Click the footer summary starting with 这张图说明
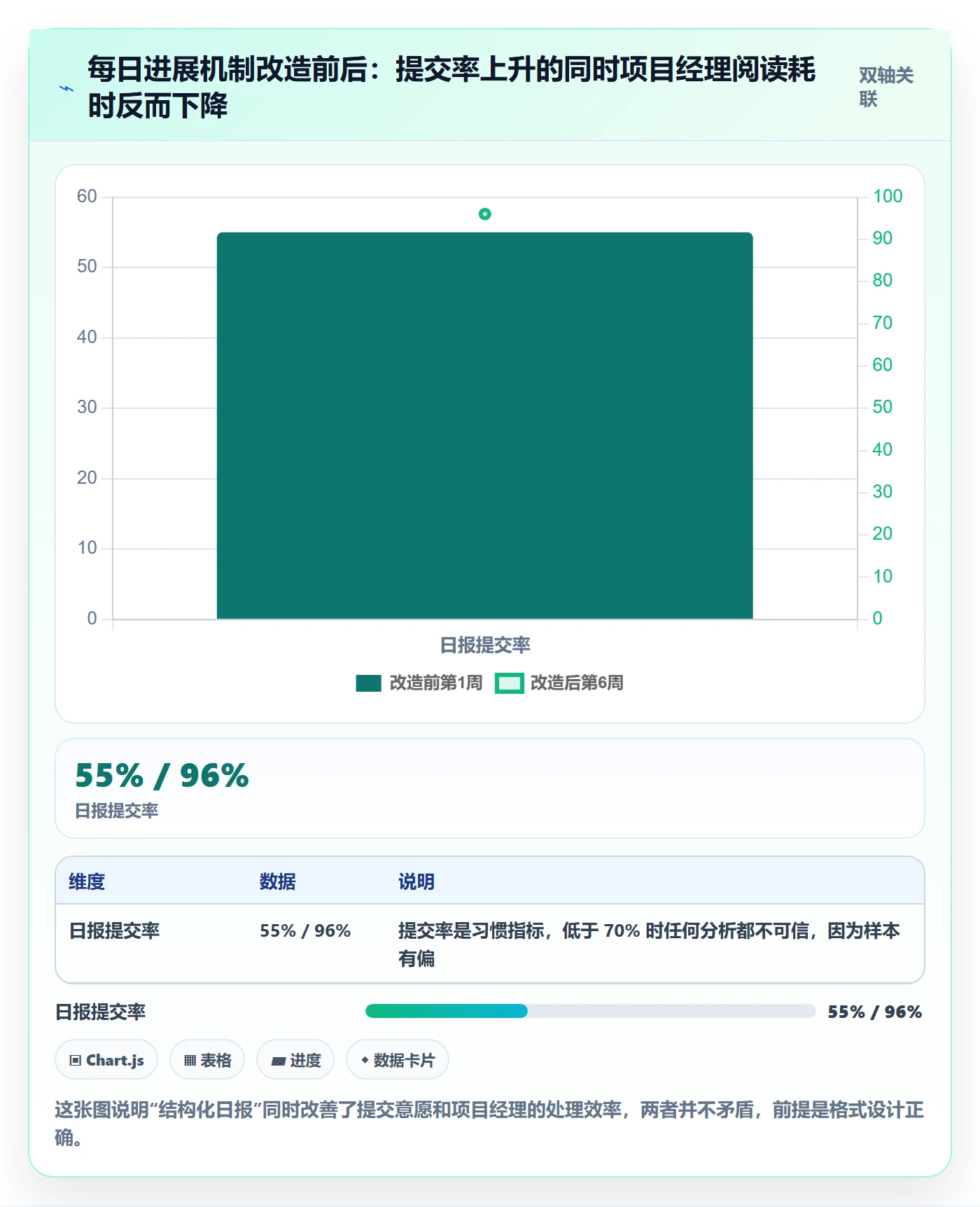The image size is (980, 1207). 490,1124
